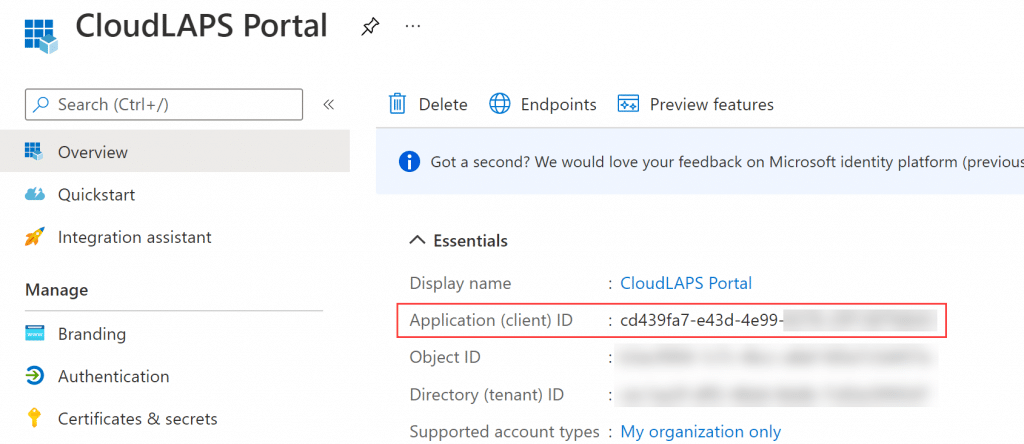This screenshot has width=1024, height=444.
Task: Click the CloudLAPS Portal app registration icon
Action: (41, 35)
